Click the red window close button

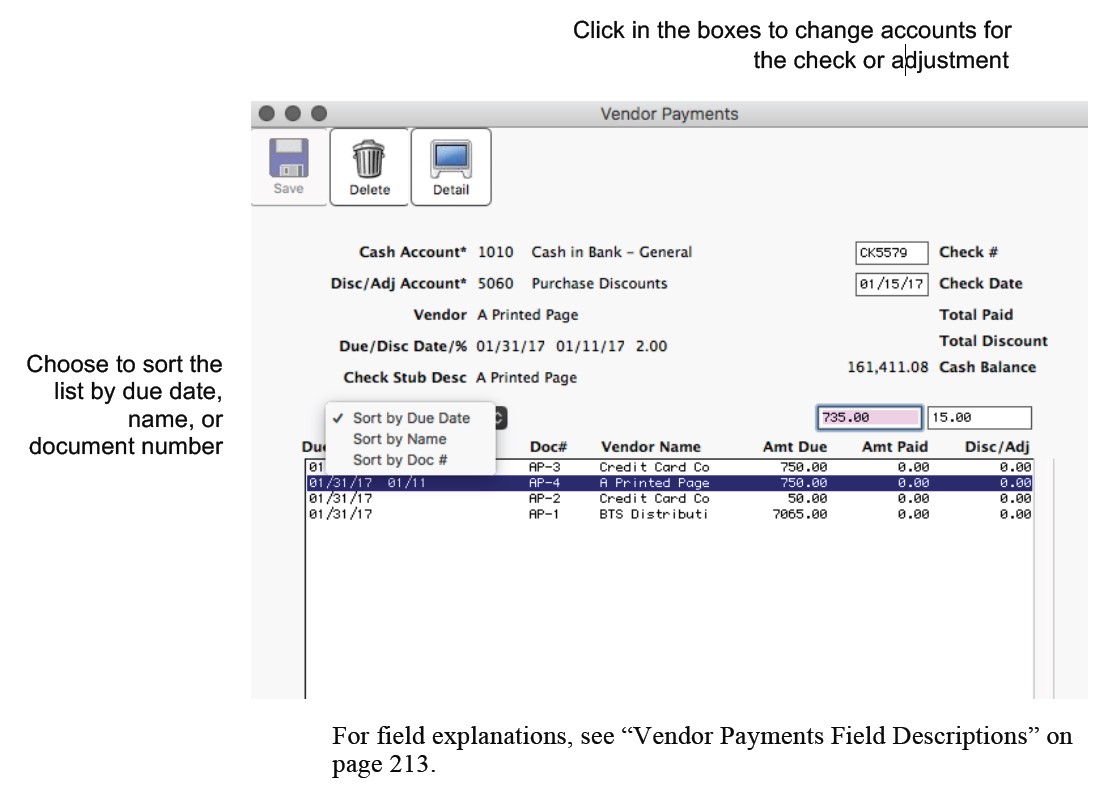point(268,114)
